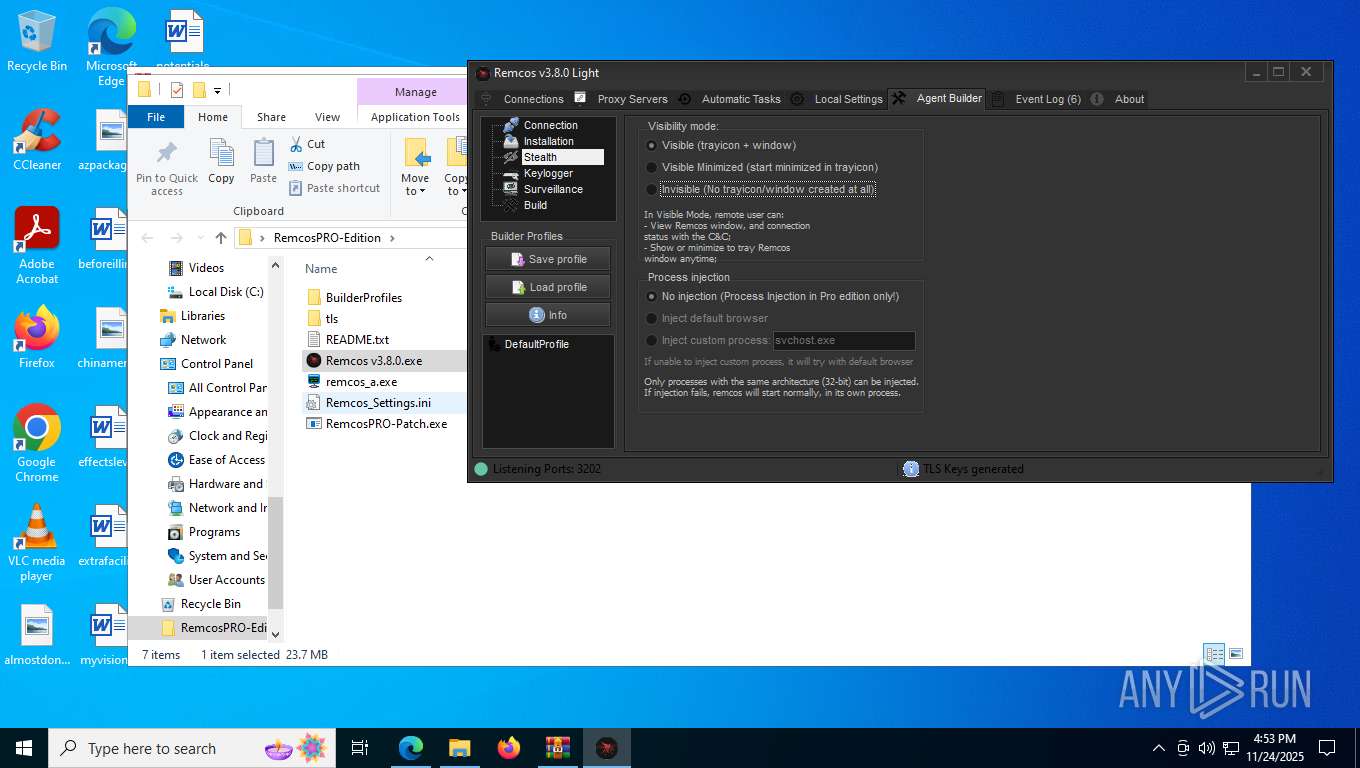Open Build section in builder tree

click(x=535, y=205)
